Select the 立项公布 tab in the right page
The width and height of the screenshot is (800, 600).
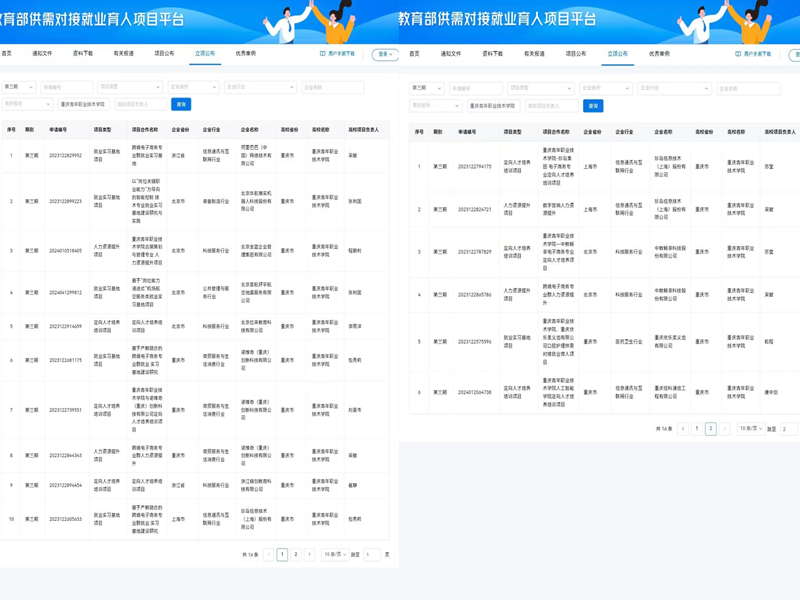tap(617, 54)
